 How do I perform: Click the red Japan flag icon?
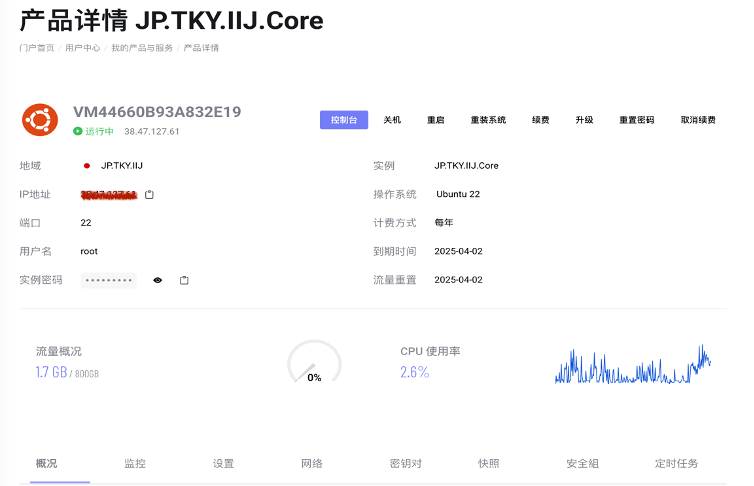(x=87, y=166)
